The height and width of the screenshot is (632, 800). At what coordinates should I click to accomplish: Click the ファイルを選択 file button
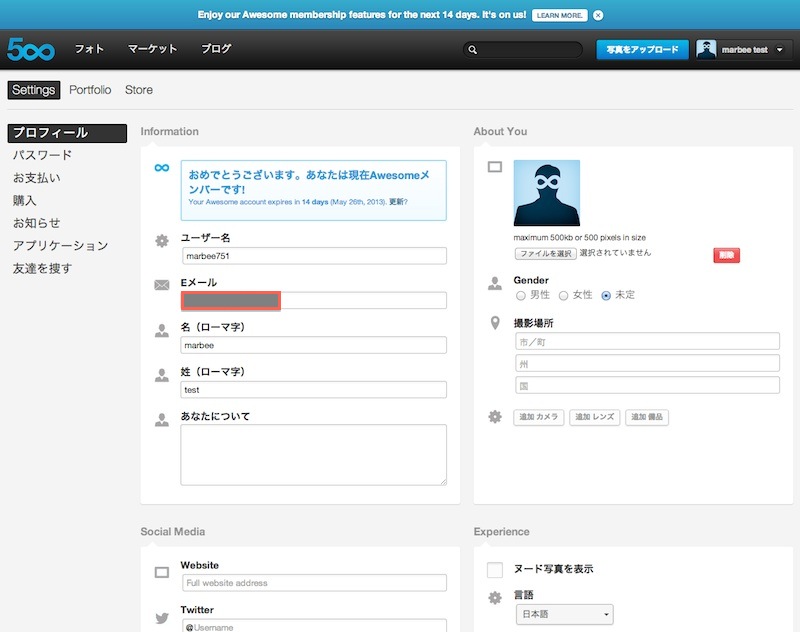click(x=545, y=254)
